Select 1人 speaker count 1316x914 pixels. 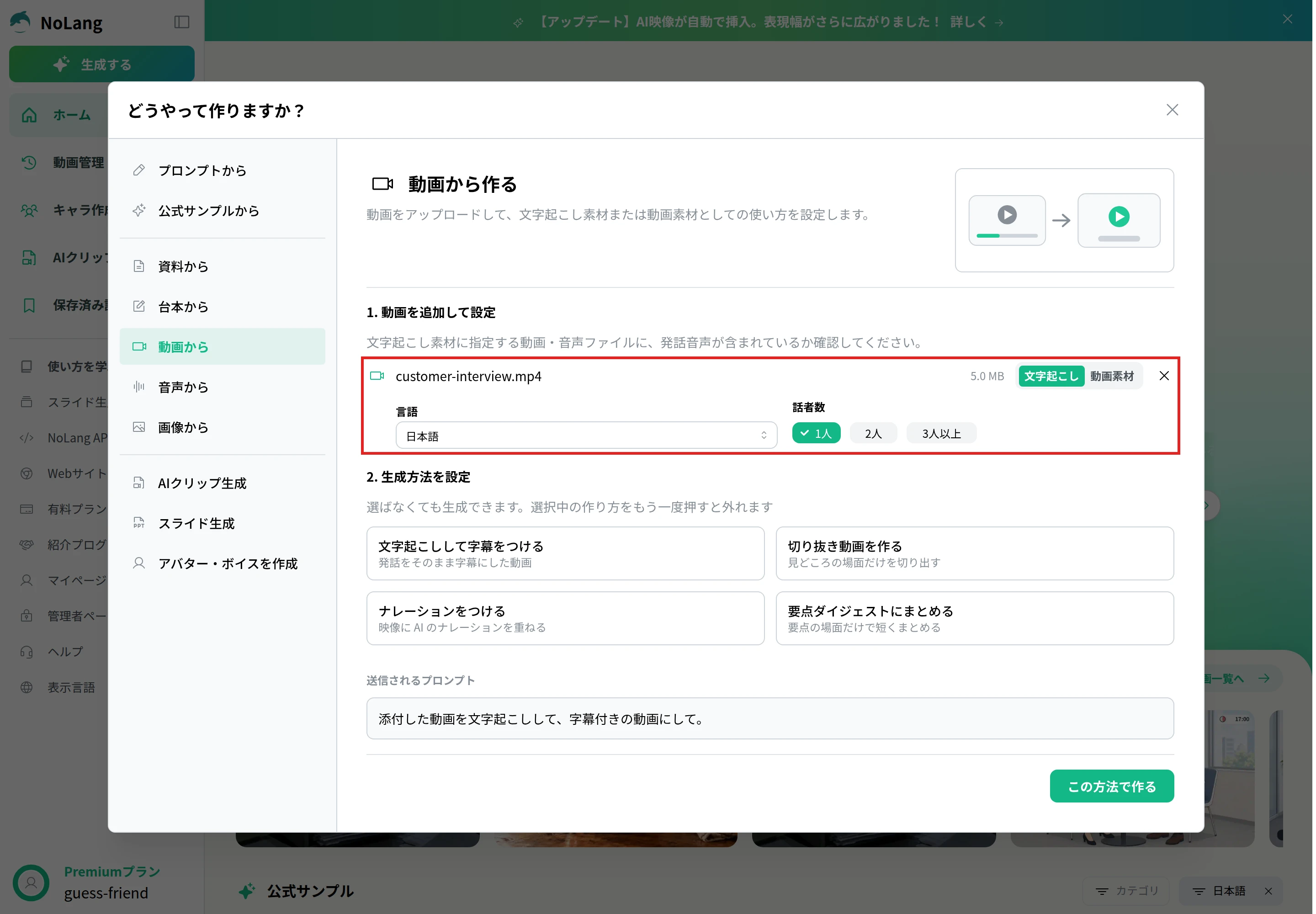pos(816,434)
